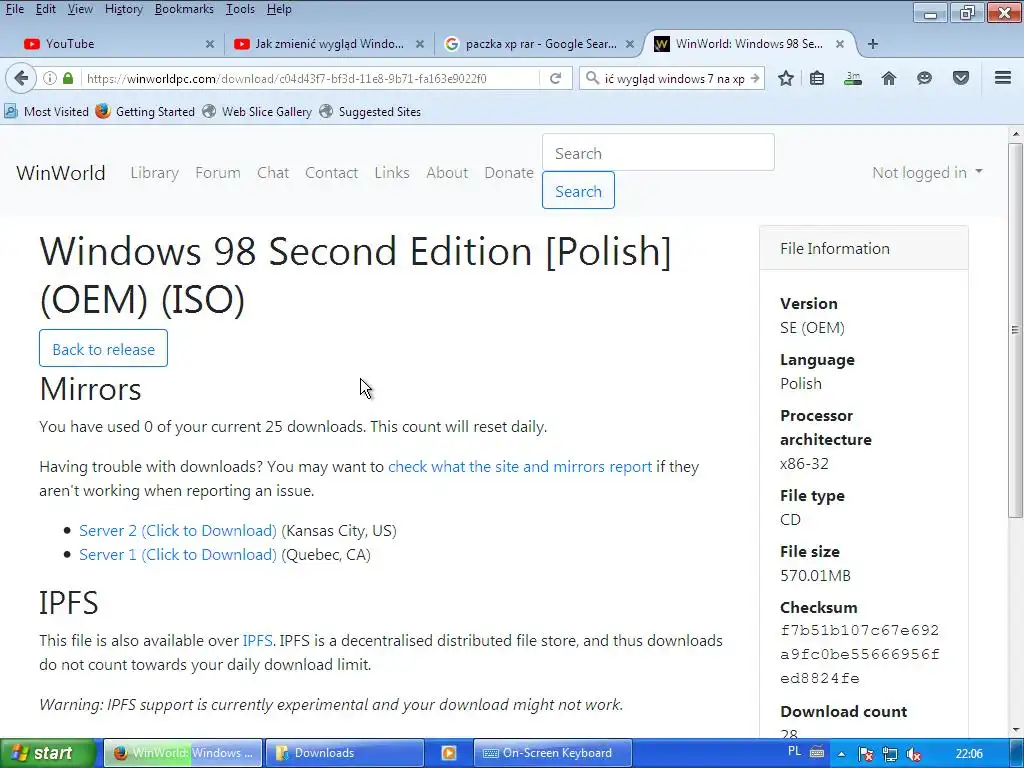Screen dimensions: 1024x768
Task: Switch to Jak zmienić wygląd Windo... tab
Action: (327, 44)
